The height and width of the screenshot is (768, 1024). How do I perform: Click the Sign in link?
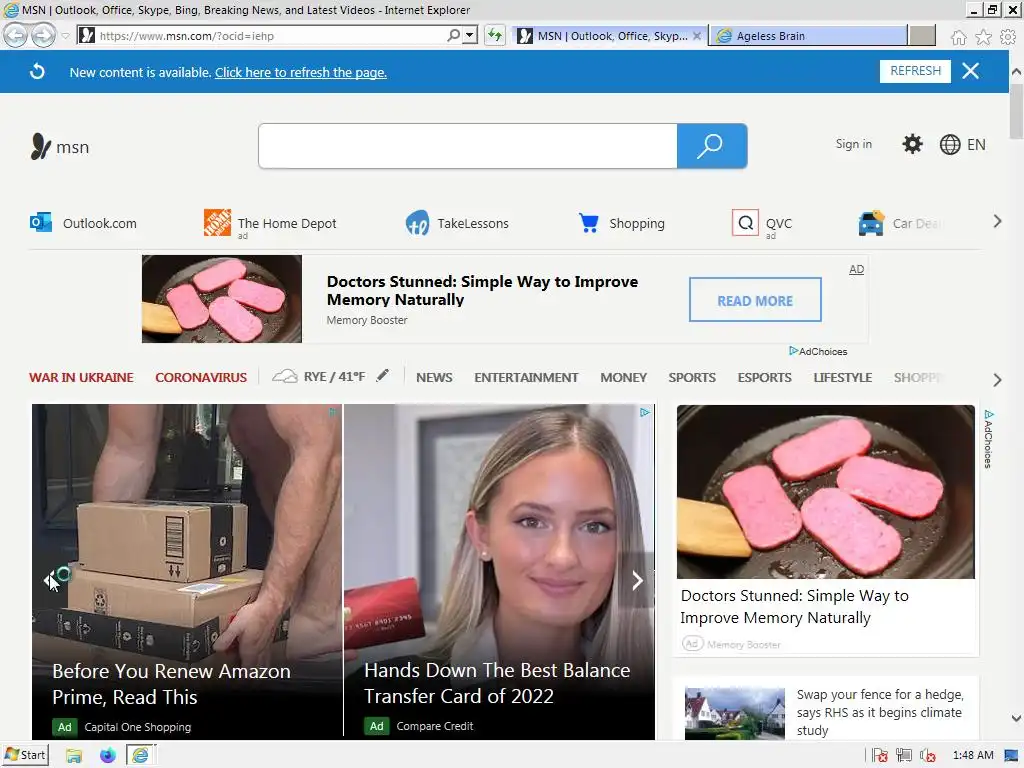pyautogui.click(x=853, y=144)
